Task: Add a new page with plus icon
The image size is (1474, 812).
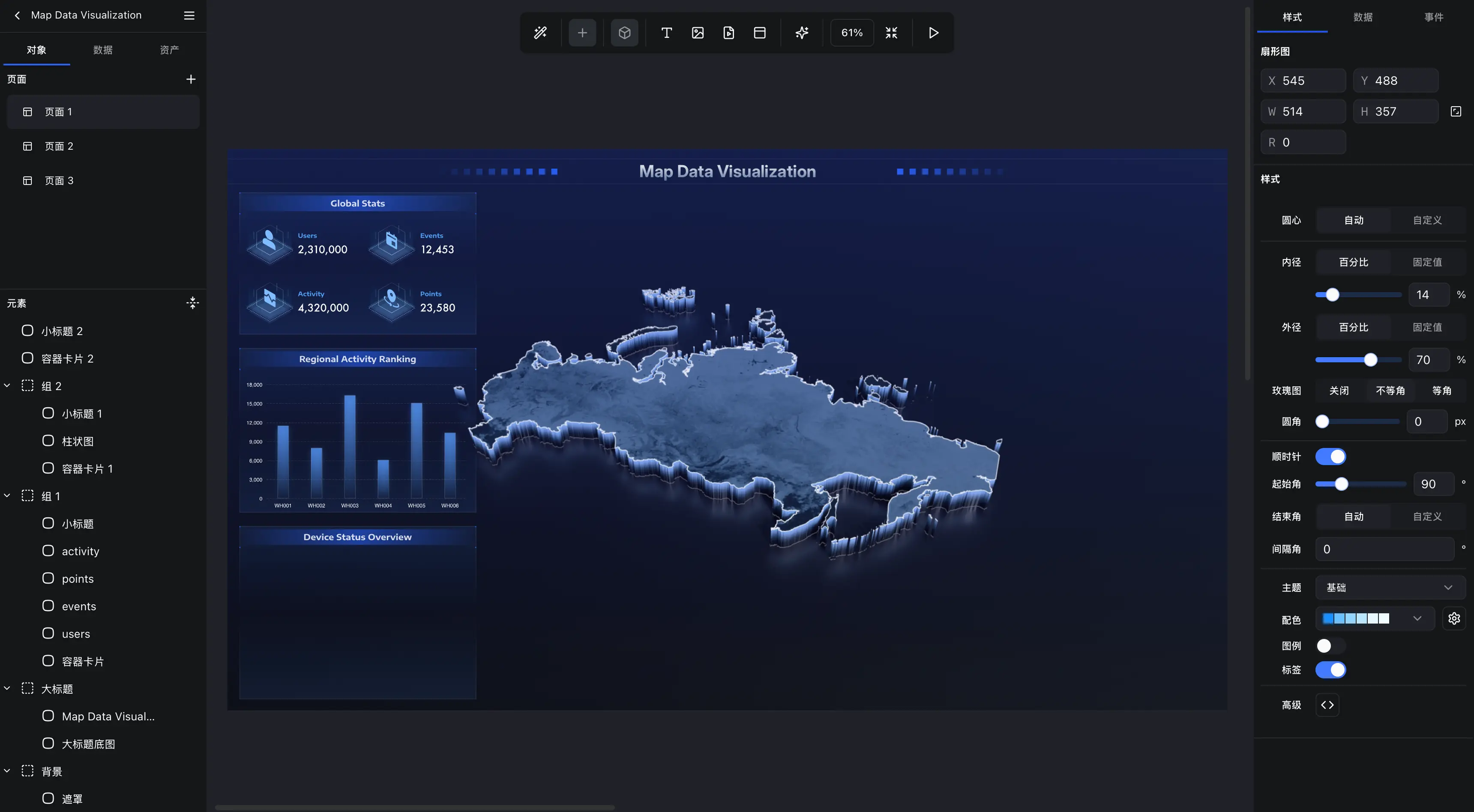Action: (191, 79)
